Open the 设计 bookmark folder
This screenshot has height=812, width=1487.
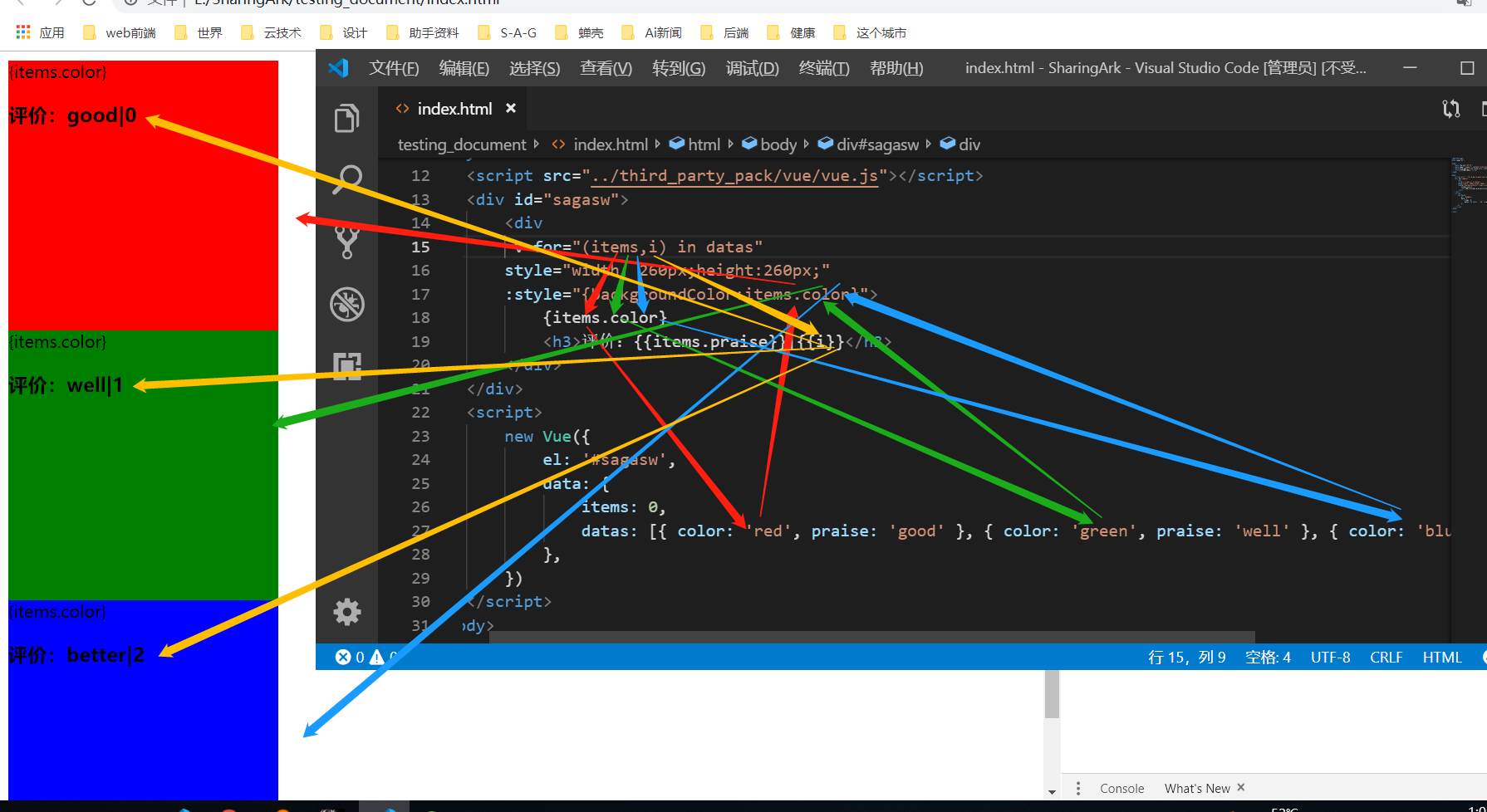pyautogui.click(x=344, y=32)
